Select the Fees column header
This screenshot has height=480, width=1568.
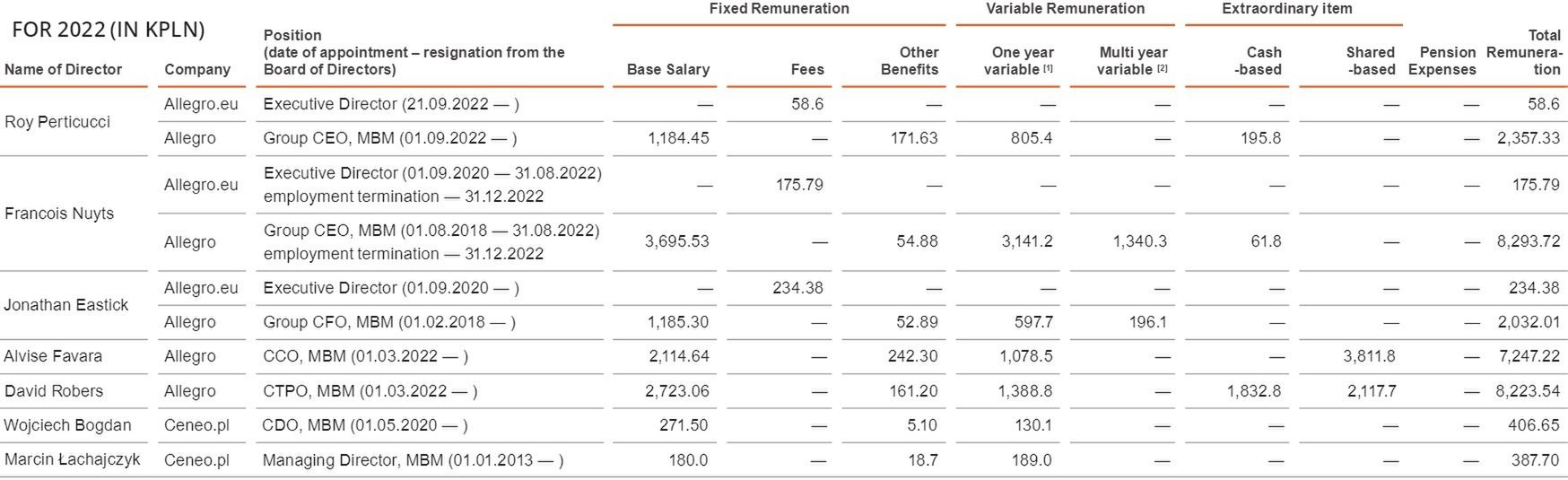[x=807, y=69]
